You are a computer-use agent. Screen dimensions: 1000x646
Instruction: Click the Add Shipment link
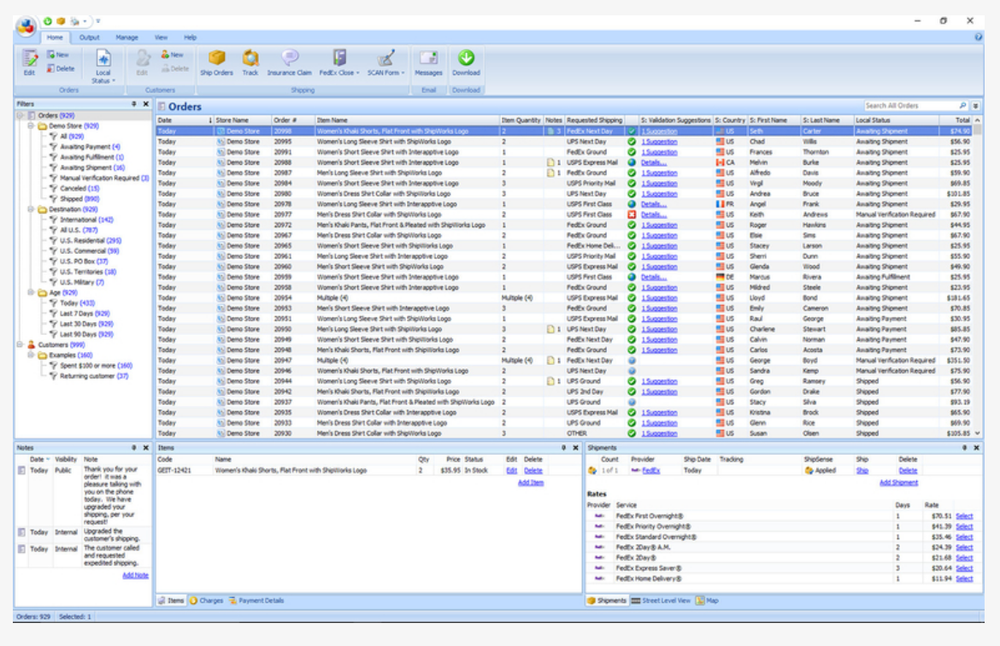[899, 483]
